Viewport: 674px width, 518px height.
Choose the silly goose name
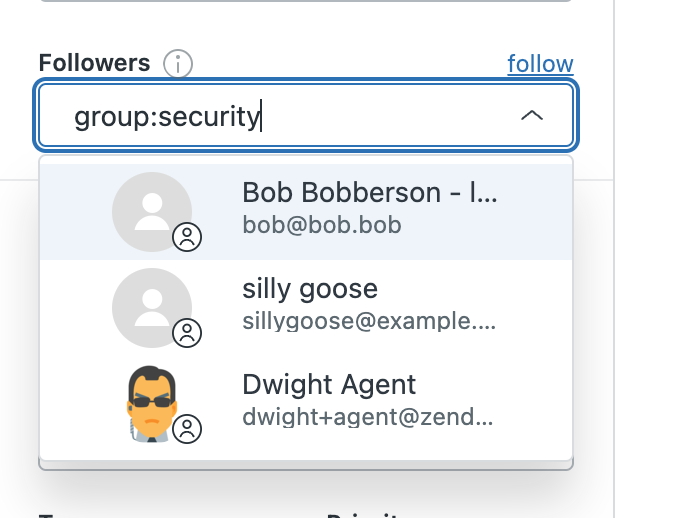[x=310, y=289]
